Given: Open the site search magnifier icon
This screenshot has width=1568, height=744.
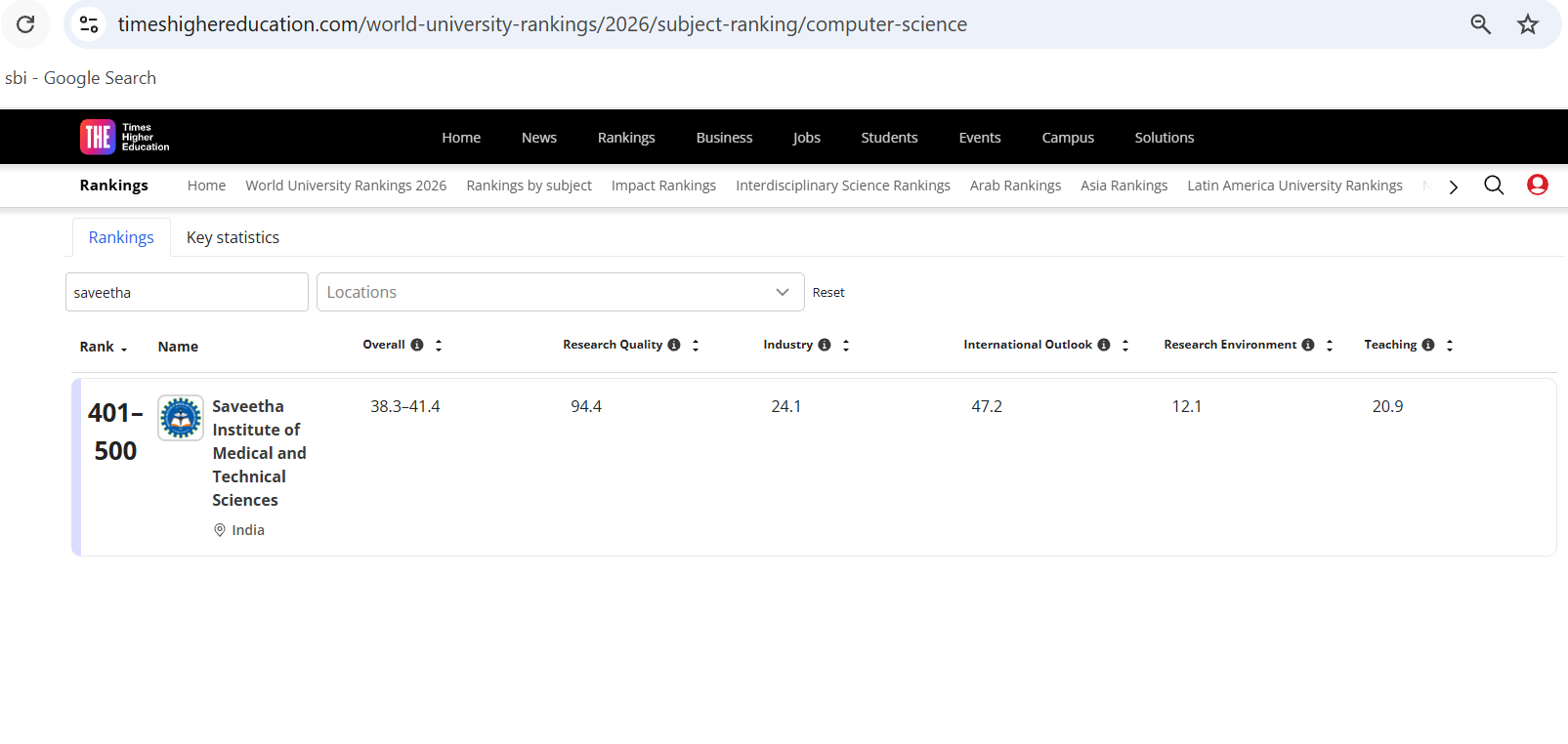Looking at the screenshot, I should click(x=1493, y=186).
